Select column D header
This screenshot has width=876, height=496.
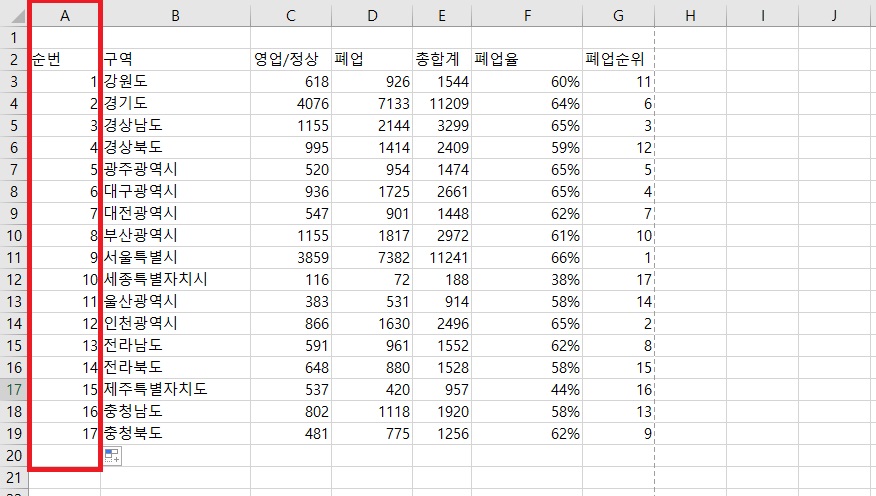[x=372, y=16]
